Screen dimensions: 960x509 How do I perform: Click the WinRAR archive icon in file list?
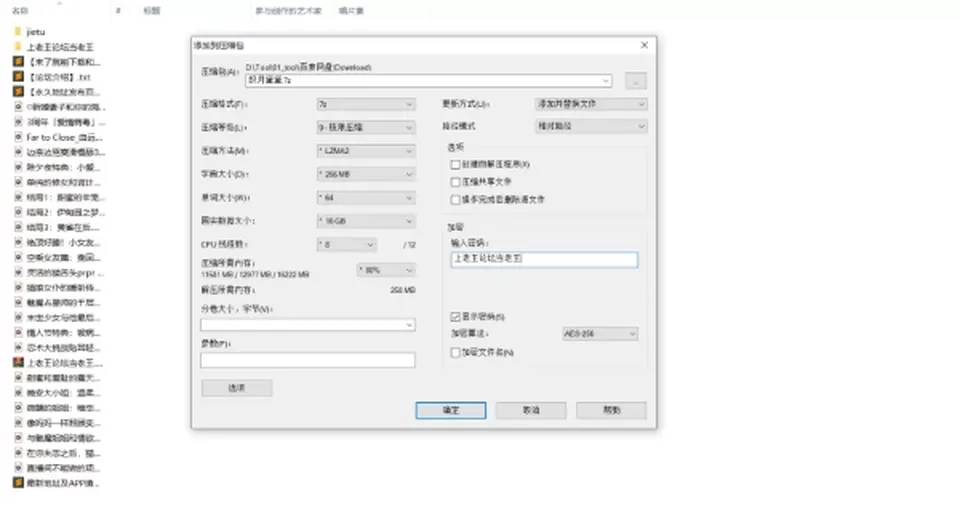(x=18, y=363)
